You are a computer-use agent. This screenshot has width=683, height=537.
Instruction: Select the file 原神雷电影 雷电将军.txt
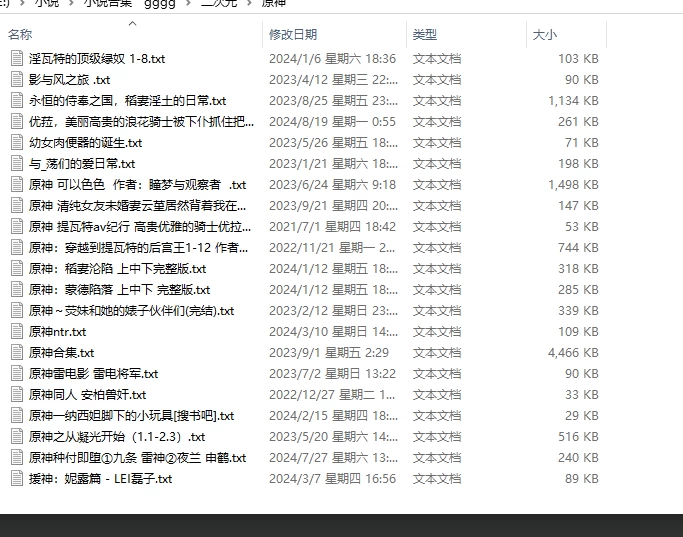point(93,373)
